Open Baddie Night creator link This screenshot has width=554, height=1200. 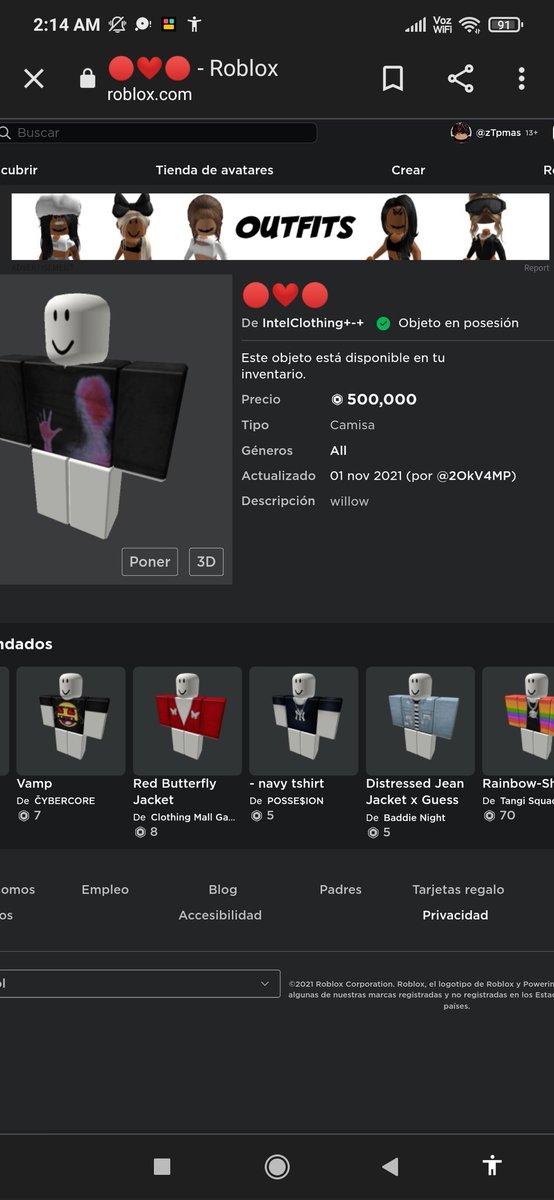pos(417,817)
